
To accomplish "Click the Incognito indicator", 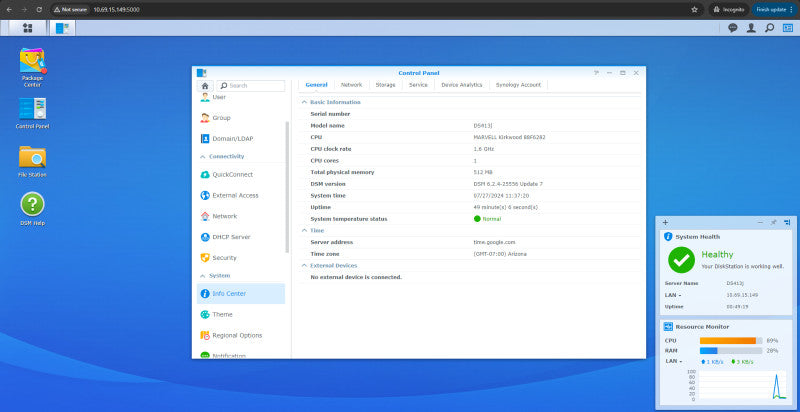I will tap(729, 9).
